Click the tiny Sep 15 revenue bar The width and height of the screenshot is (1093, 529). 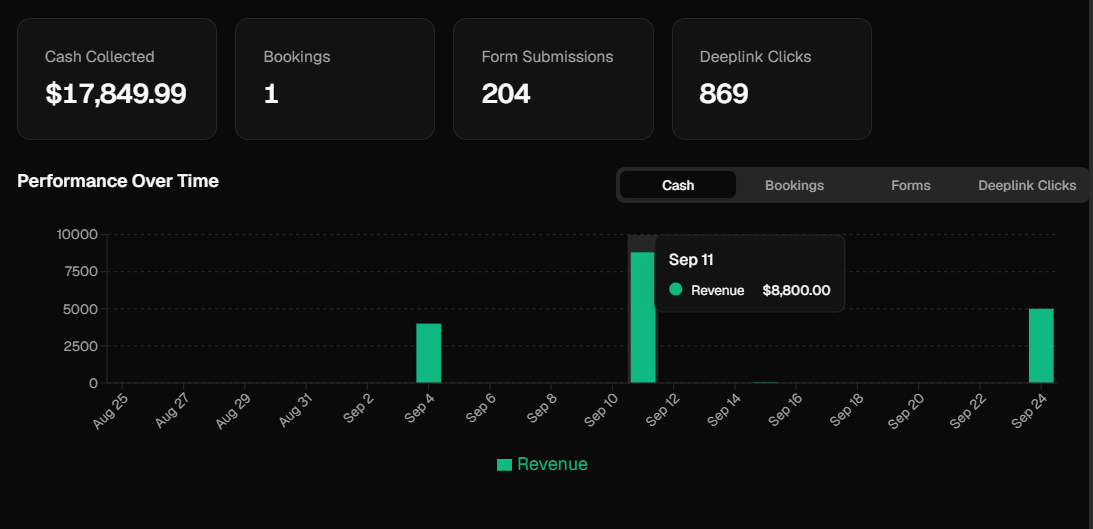pos(765,382)
